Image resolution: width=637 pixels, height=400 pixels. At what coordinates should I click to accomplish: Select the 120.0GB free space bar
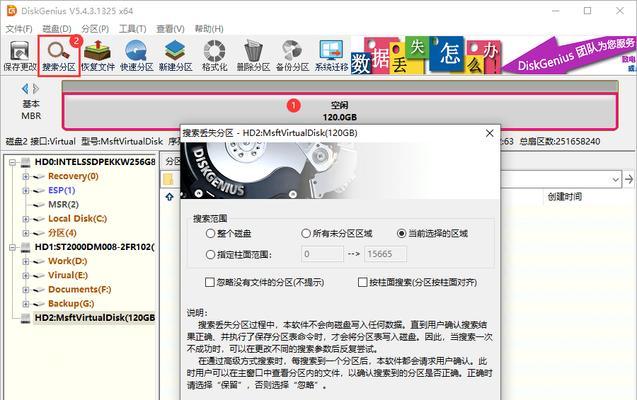click(340, 111)
